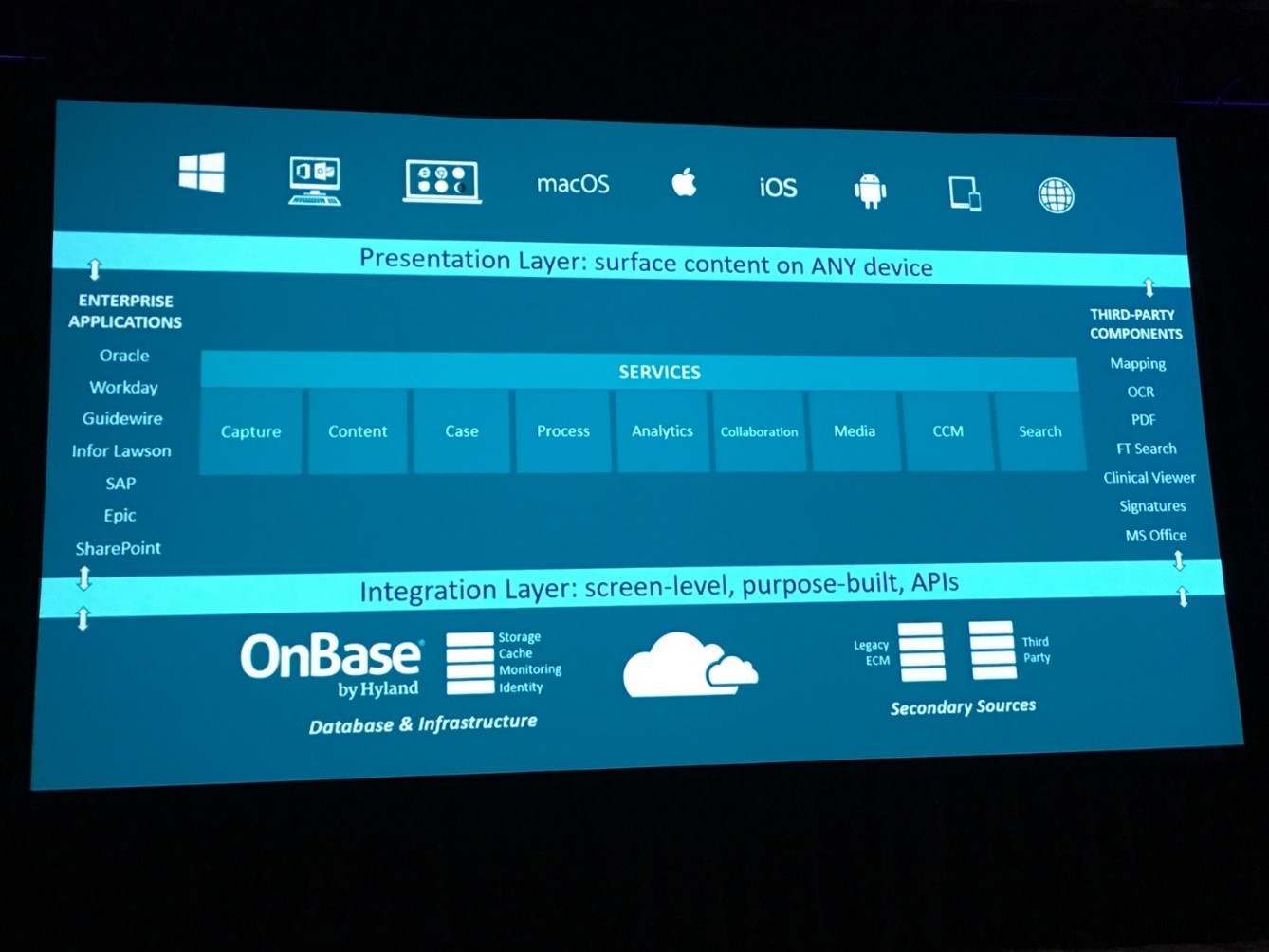Select the Search service box

(1040, 431)
